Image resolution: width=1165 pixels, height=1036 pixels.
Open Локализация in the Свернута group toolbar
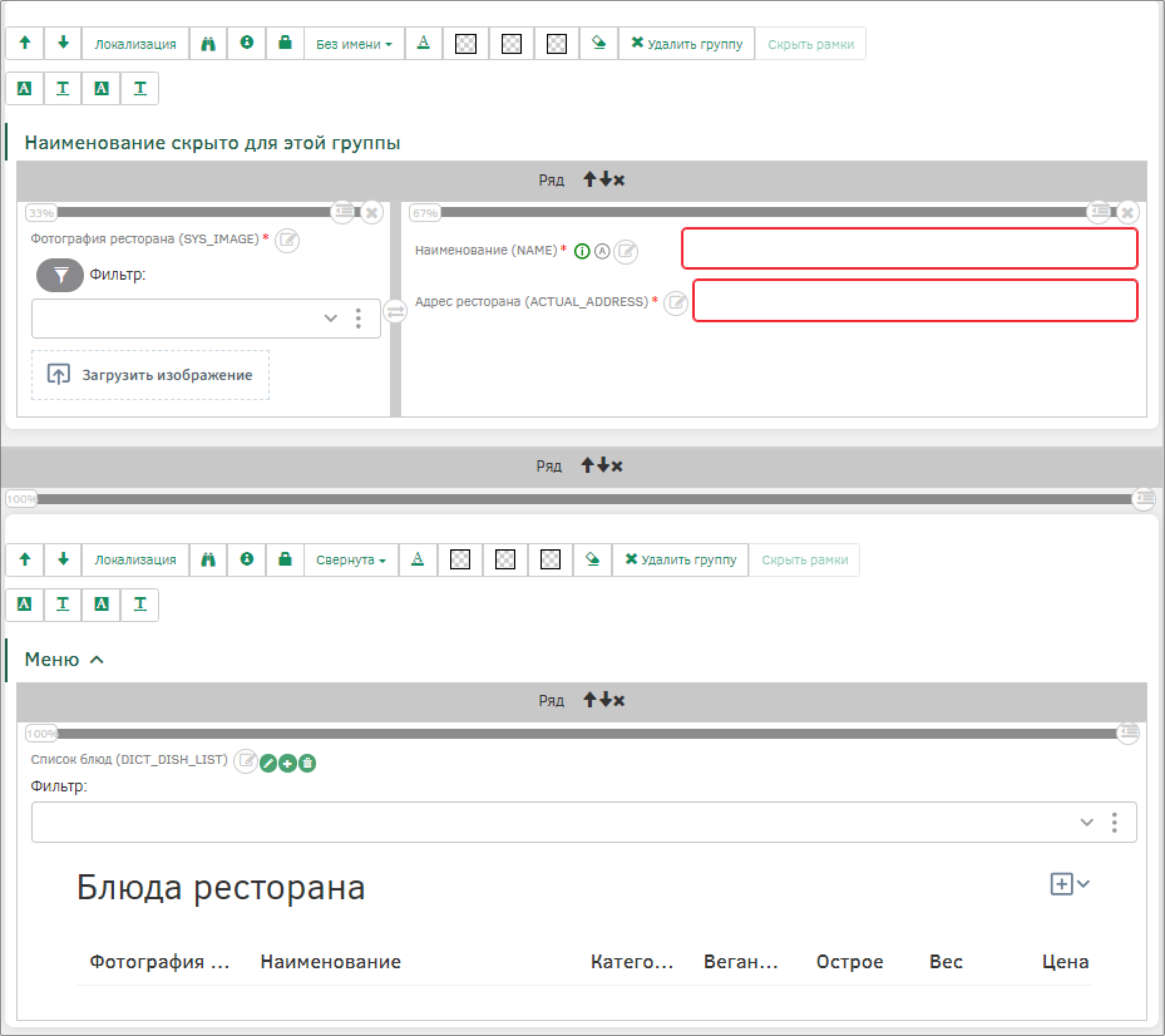(135, 559)
